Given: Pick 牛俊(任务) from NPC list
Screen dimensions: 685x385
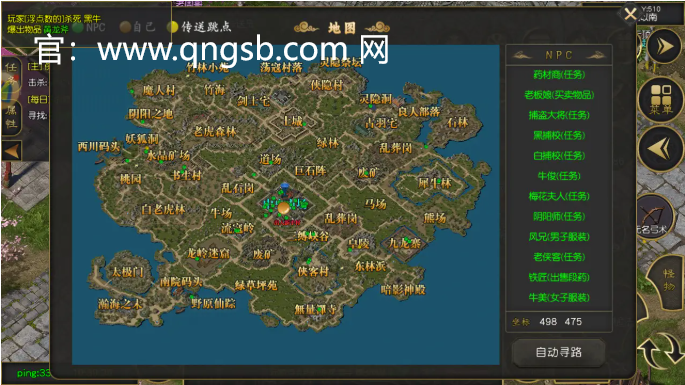Looking at the screenshot, I should tap(559, 176).
